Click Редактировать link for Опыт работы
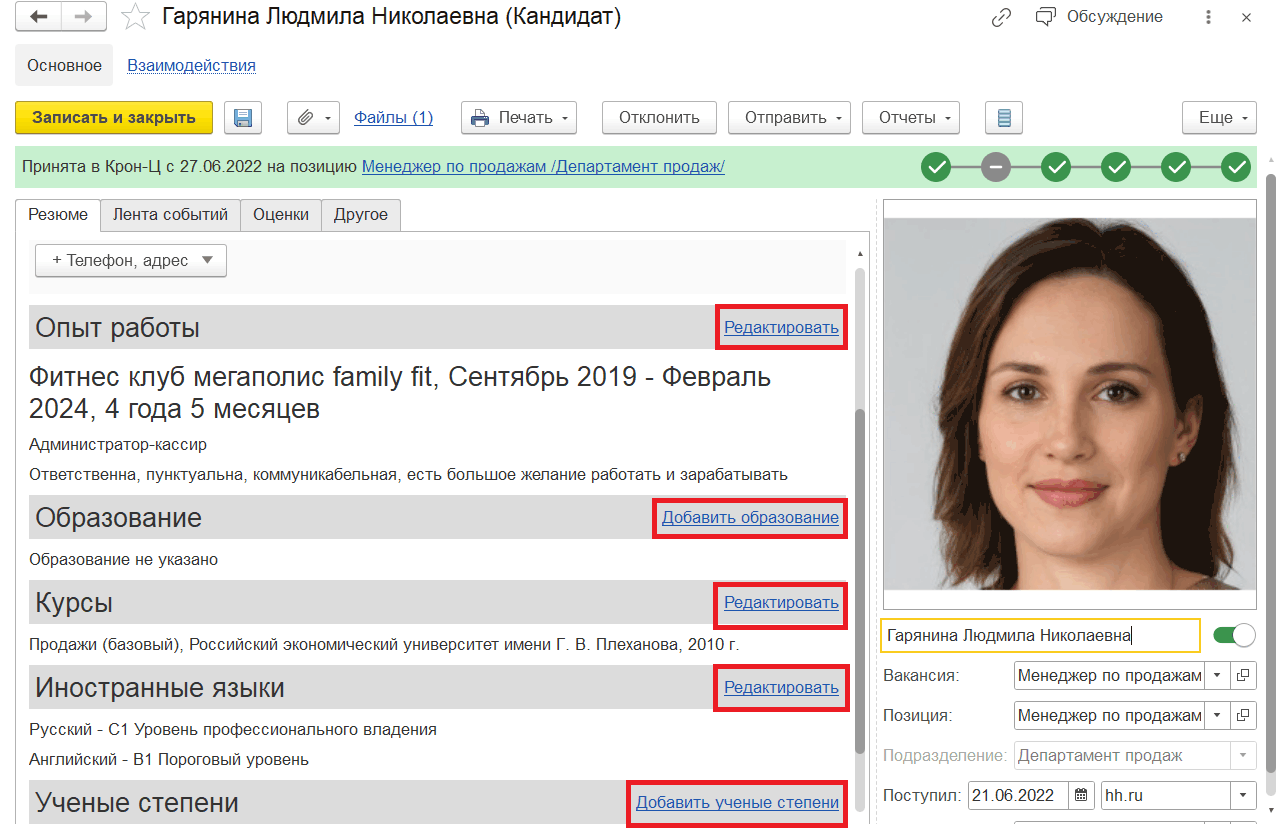This screenshot has height=838, width=1280. [781, 327]
